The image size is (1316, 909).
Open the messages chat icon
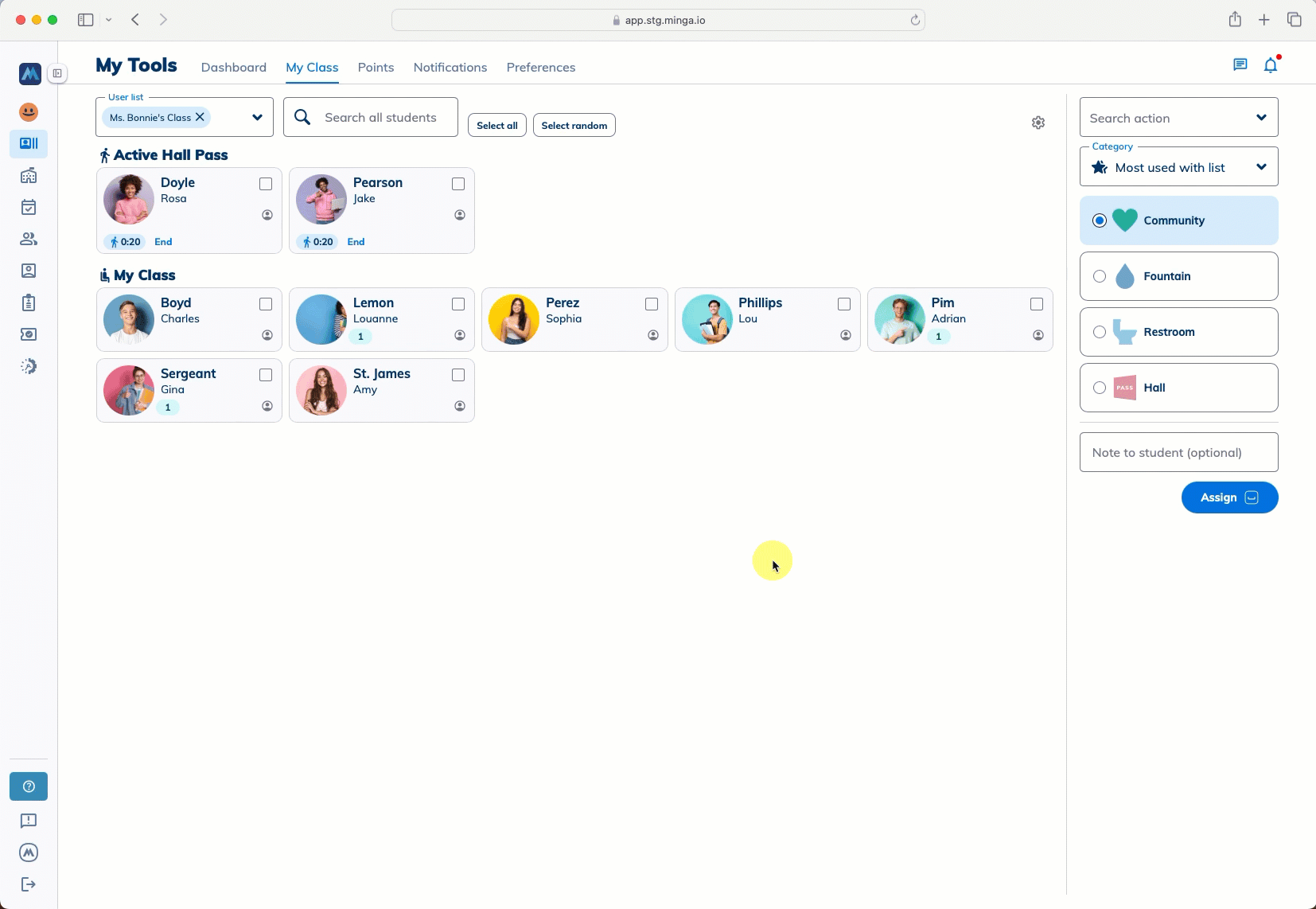tap(1240, 65)
